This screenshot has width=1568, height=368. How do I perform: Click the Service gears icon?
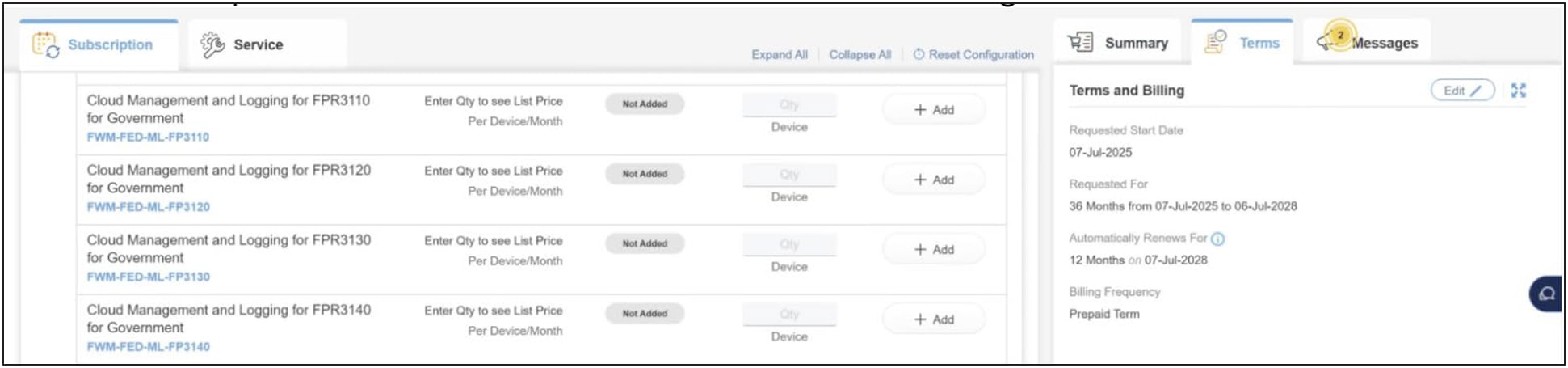[212, 44]
